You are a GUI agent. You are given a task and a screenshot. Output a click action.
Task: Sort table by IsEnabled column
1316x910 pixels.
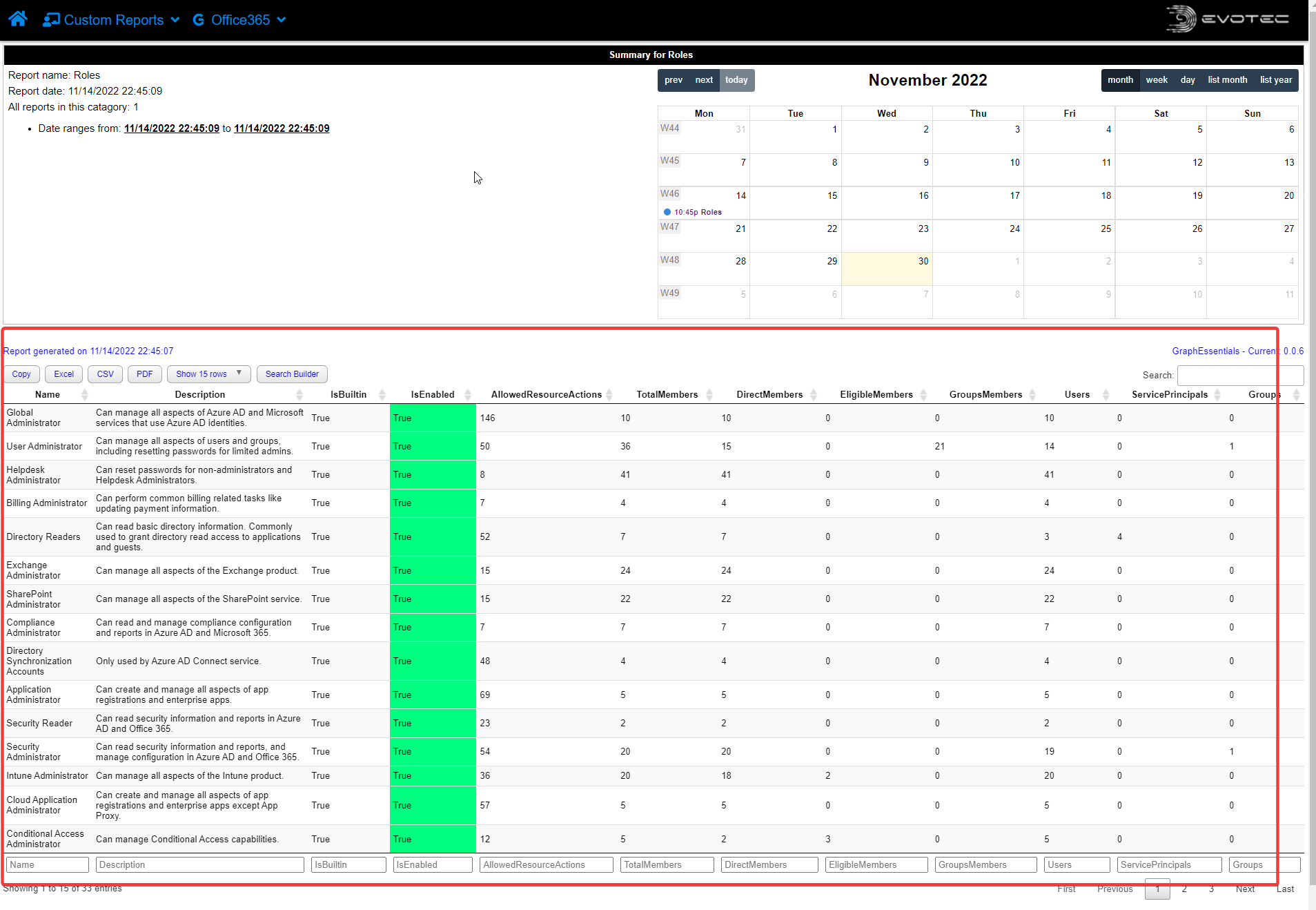pos(433,395)
